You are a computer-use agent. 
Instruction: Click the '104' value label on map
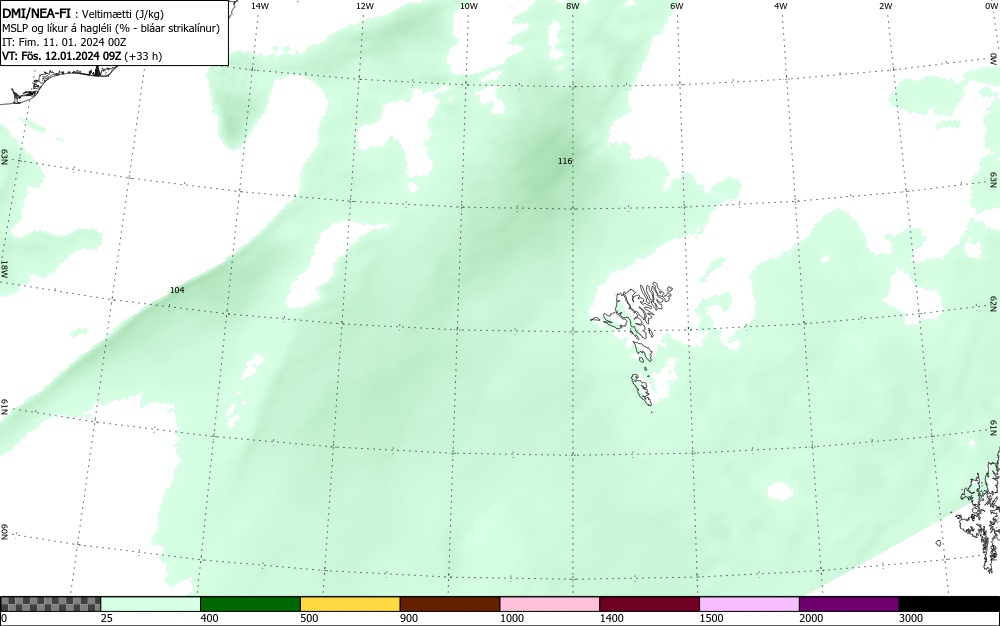click(177, 290)
